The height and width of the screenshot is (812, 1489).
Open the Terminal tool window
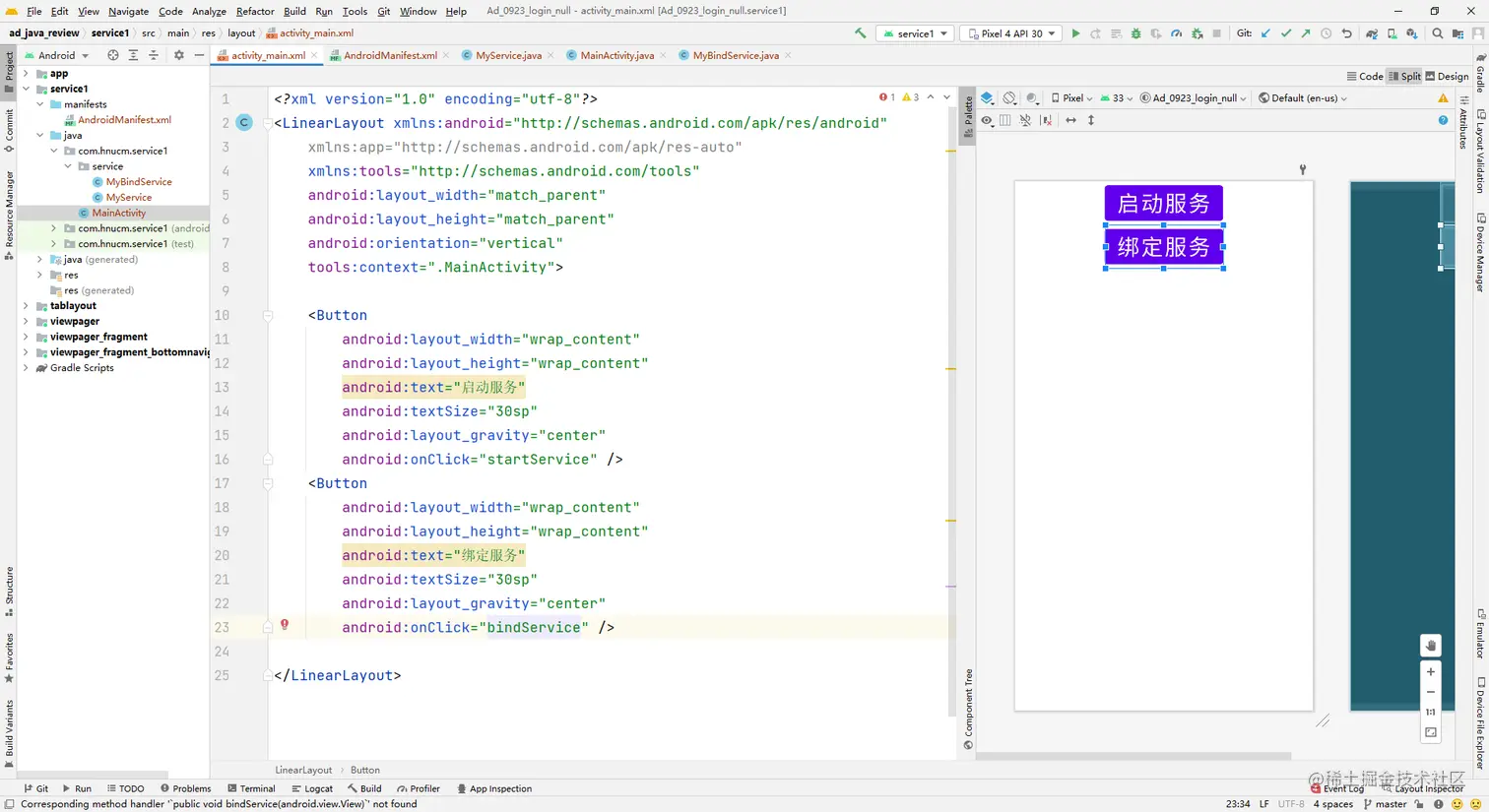pos(251,788)
